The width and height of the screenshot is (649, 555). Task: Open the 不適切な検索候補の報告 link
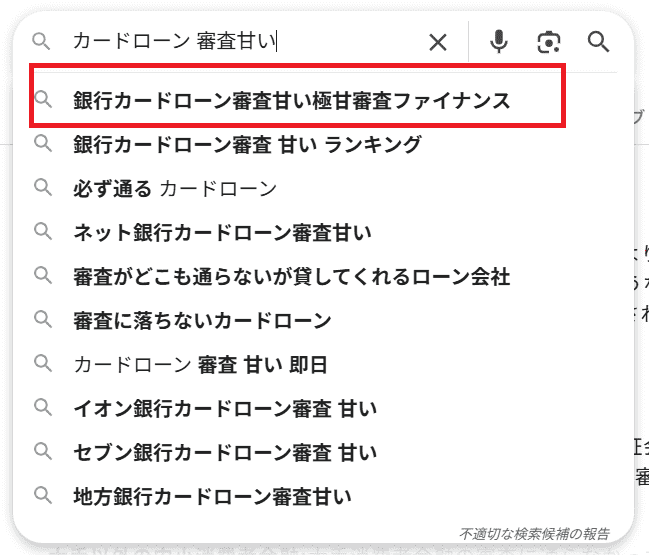[x=533, y=533]
